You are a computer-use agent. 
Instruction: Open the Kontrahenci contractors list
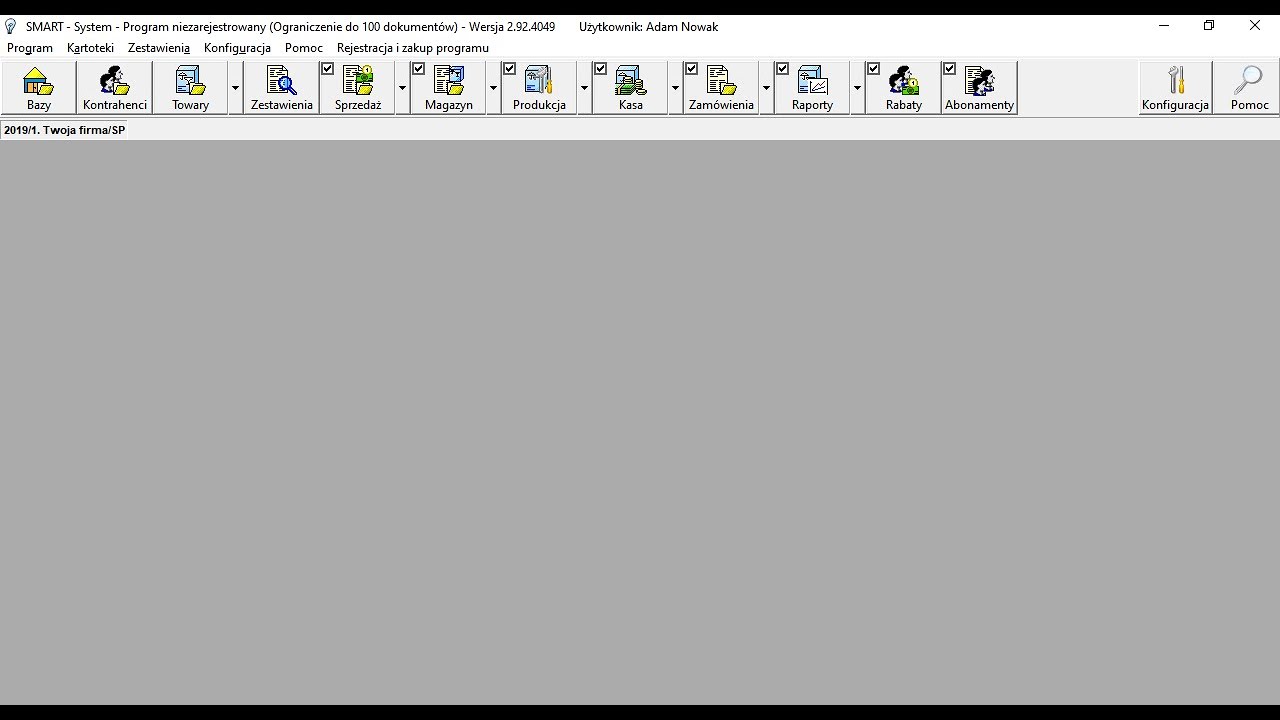(115, 88)
